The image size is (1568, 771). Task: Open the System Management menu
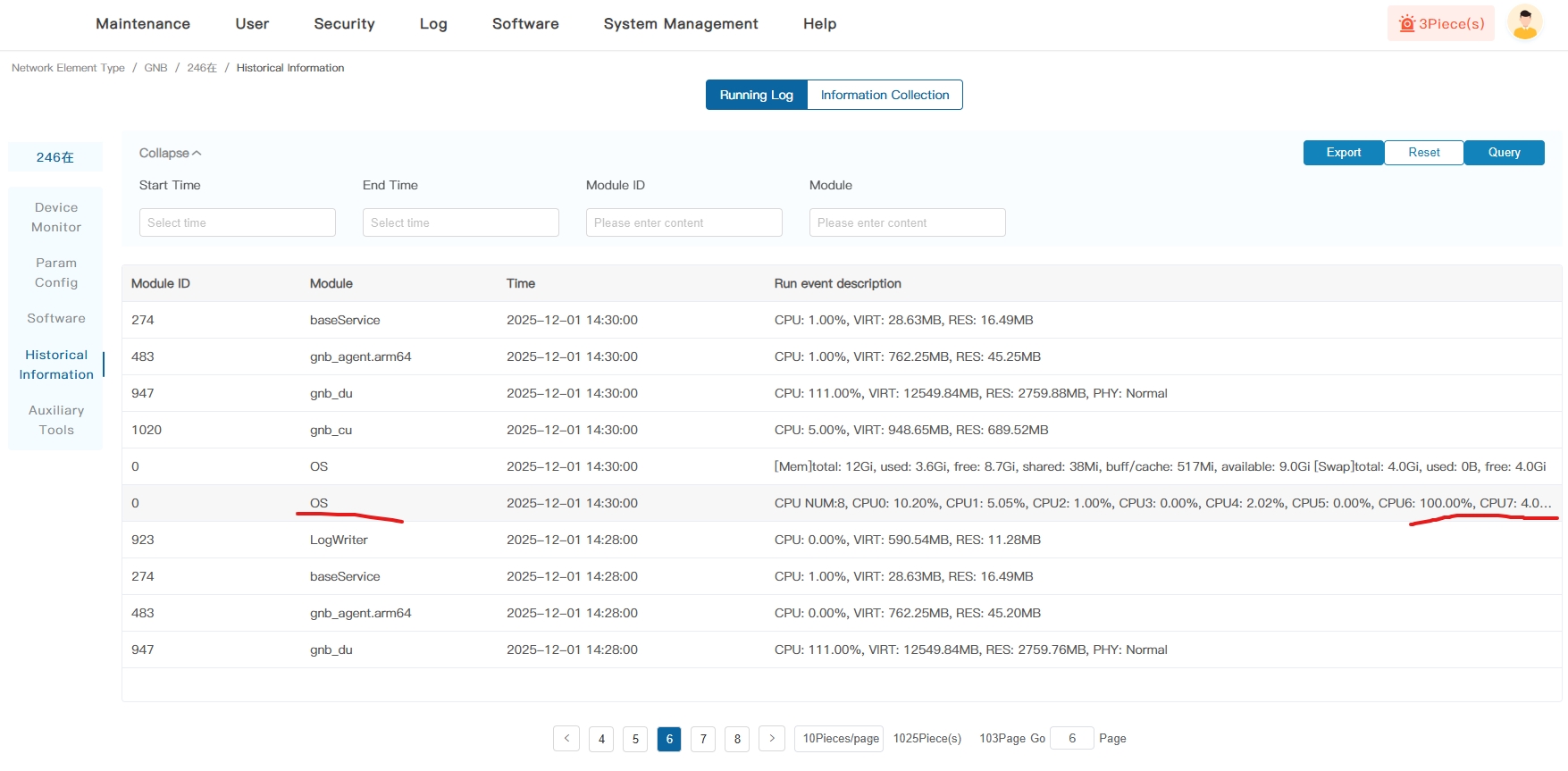(x=680, y=24)
